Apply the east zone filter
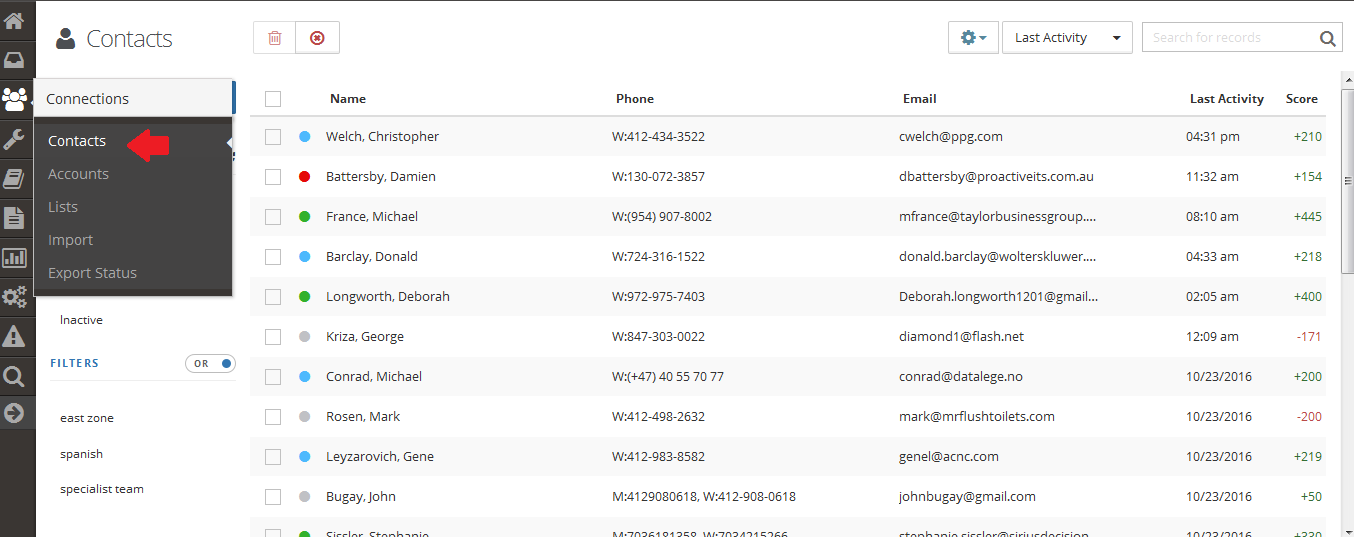 coord(87,418)
